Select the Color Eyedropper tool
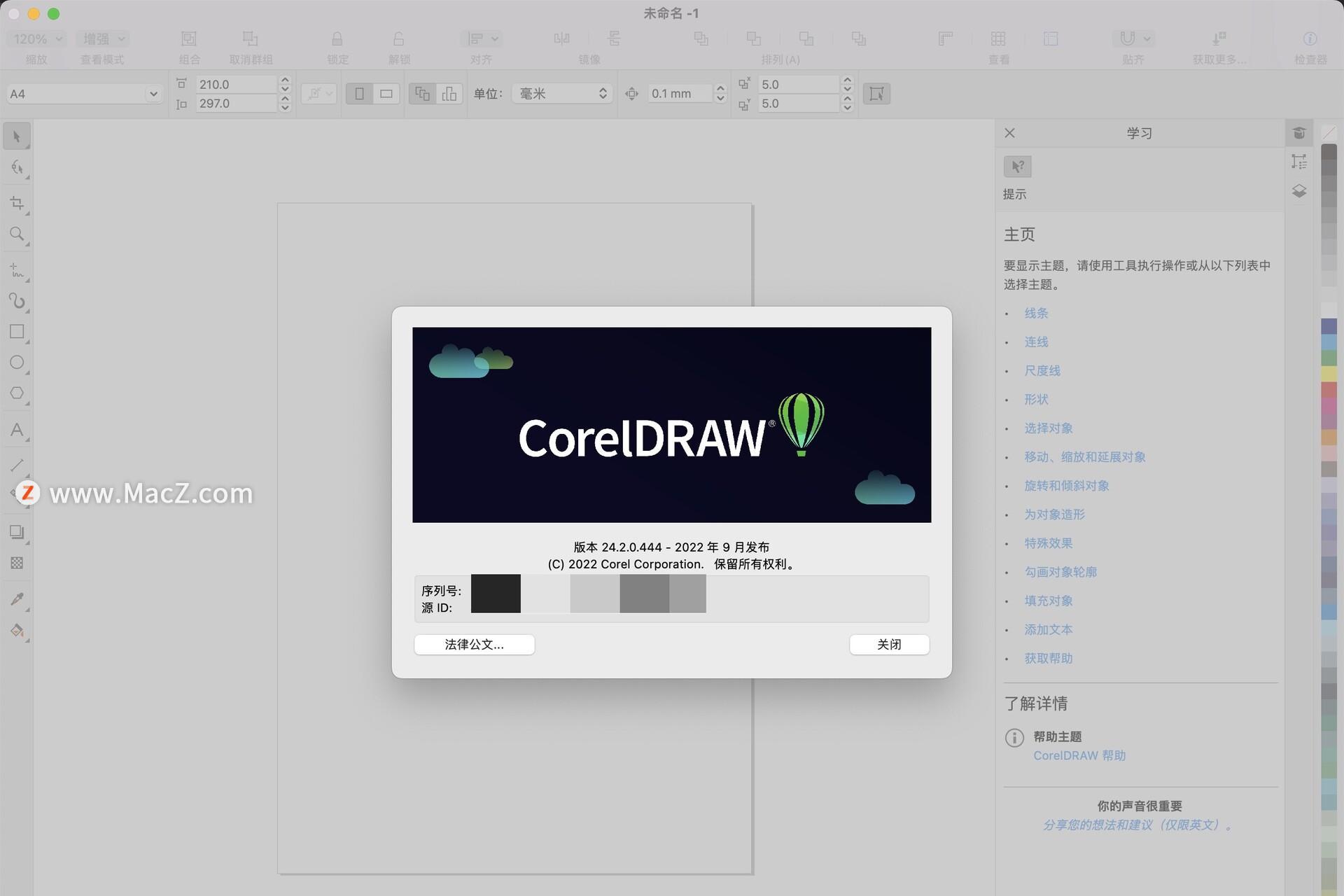1344x896 pixels. click(x=17, y=598)
